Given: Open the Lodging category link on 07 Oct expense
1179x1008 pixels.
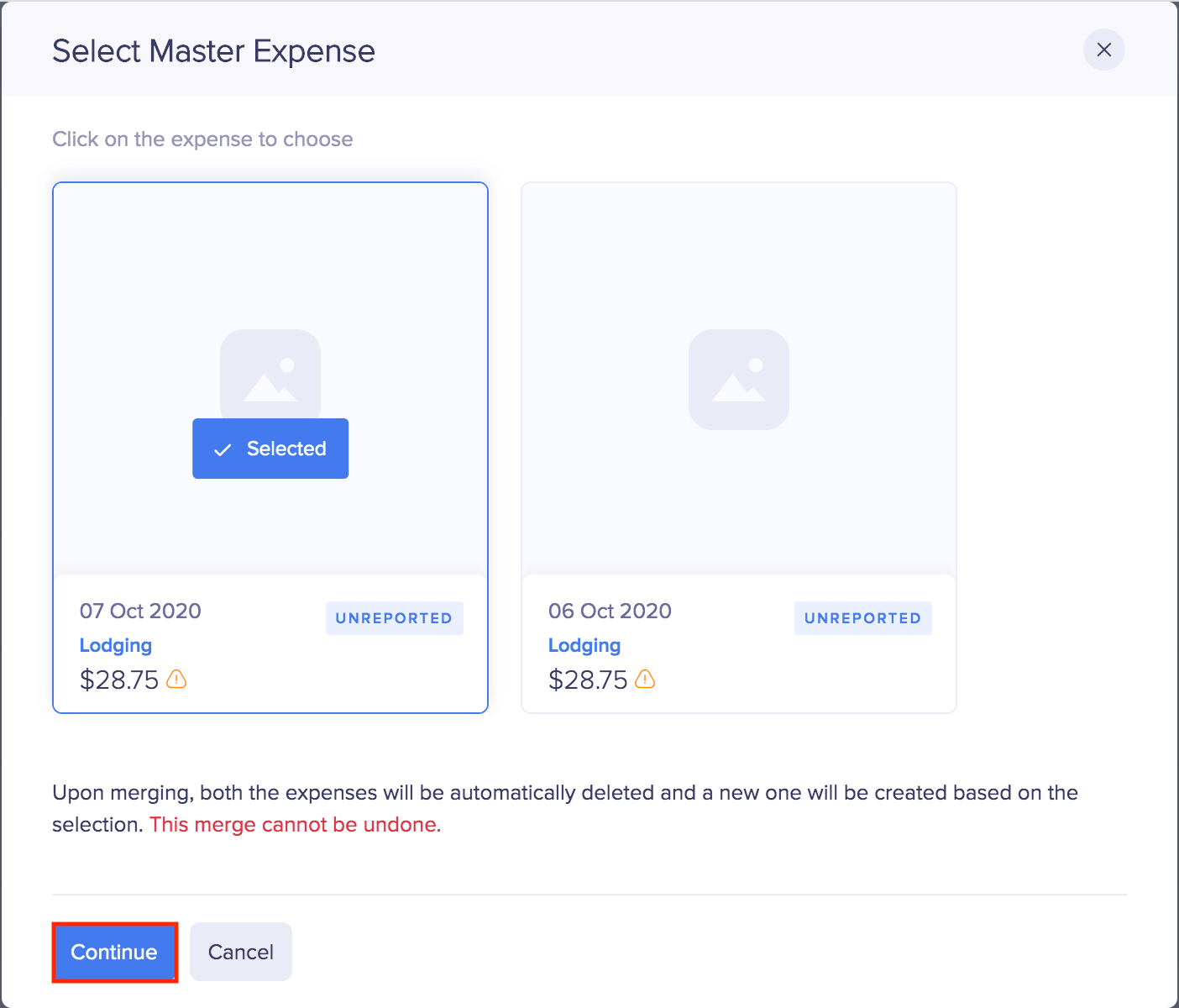Looking at the screenshot, I should tap(115, 645).
